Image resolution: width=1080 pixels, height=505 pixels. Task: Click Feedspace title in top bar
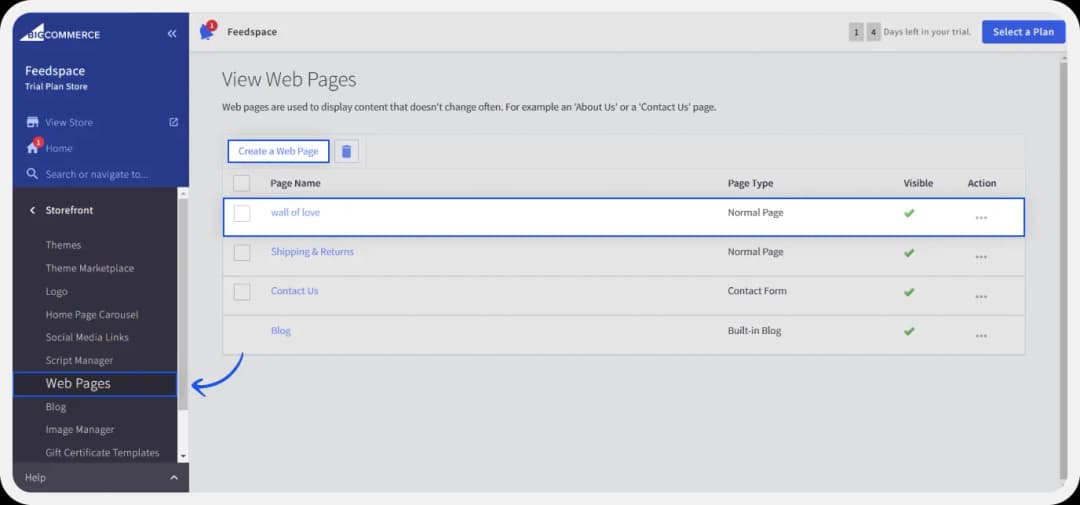click(x=252, y=32)
